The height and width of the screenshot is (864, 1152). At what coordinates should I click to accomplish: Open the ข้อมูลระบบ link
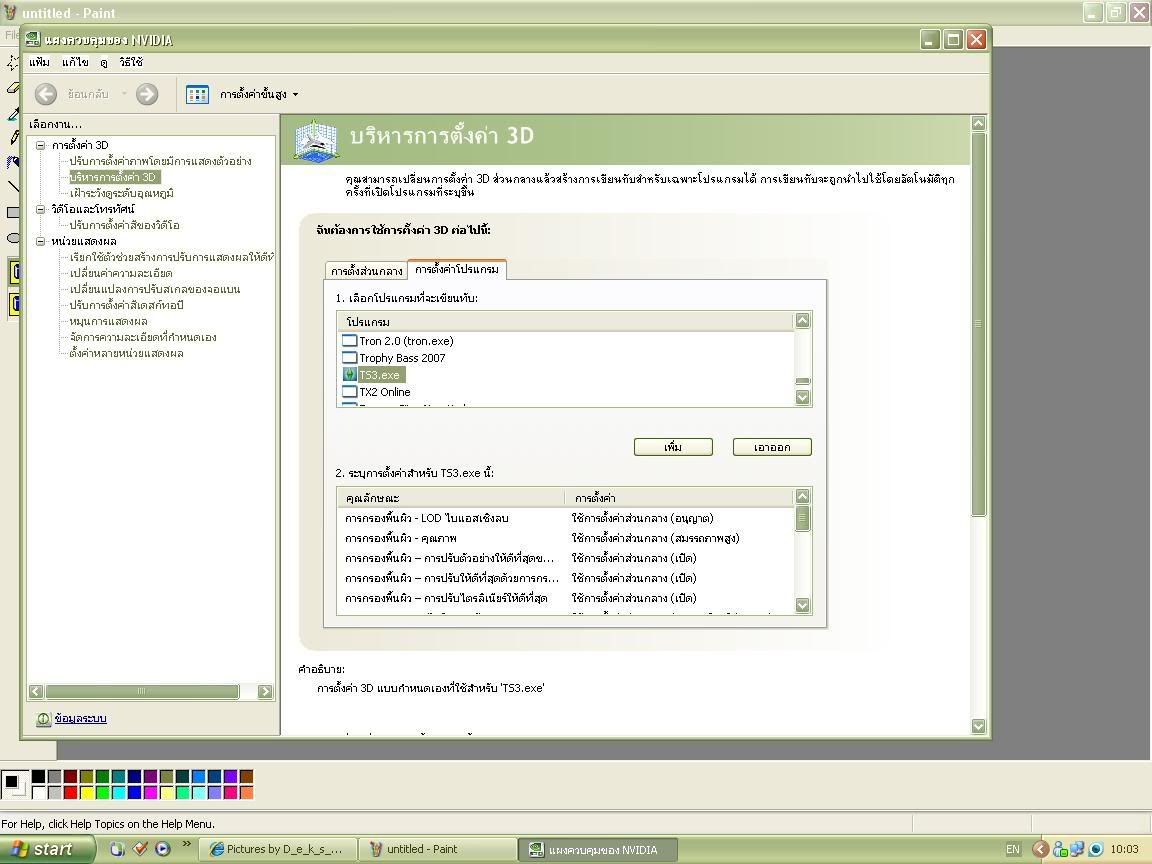pos(80,719)
